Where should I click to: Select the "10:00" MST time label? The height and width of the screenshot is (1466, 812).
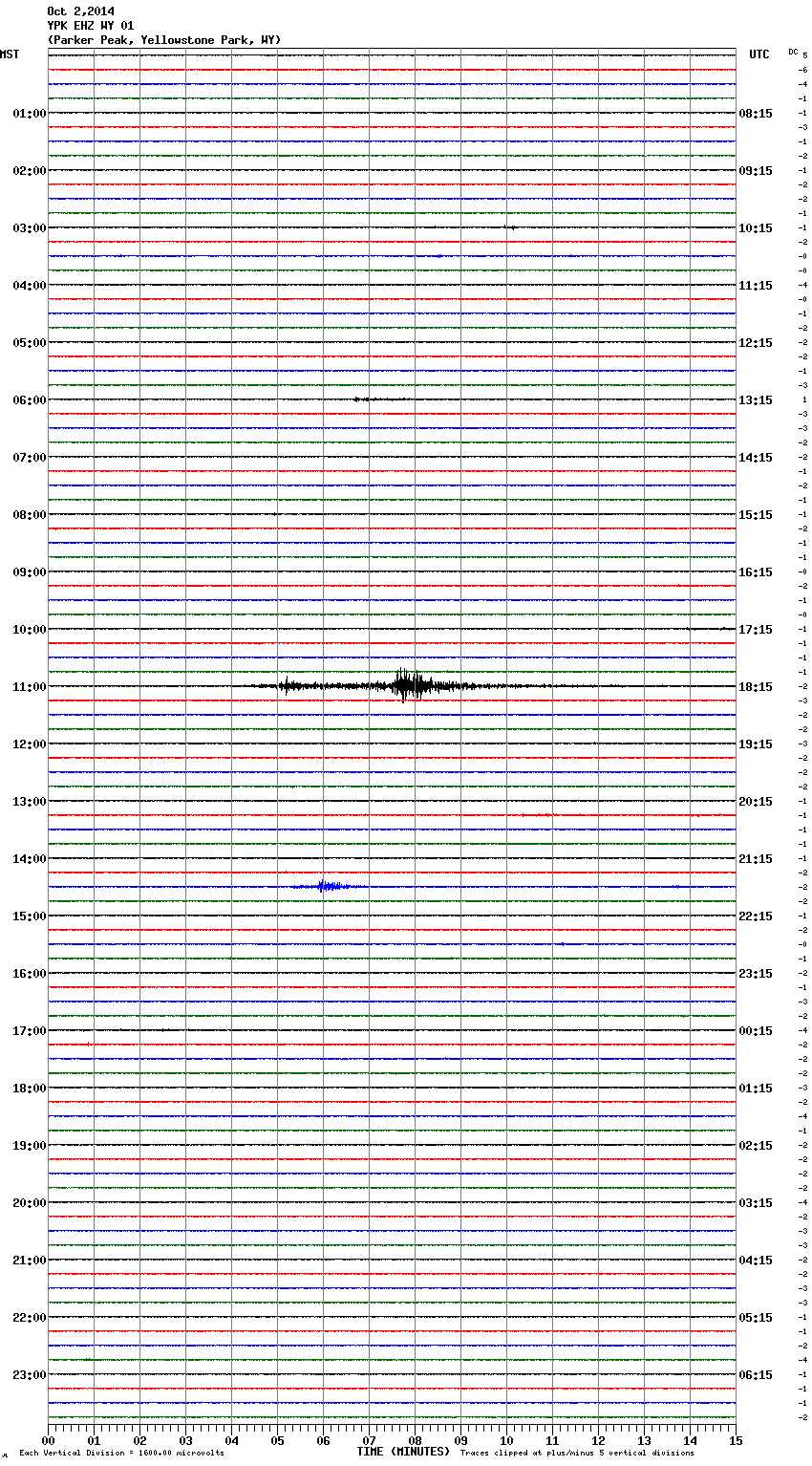30,630
